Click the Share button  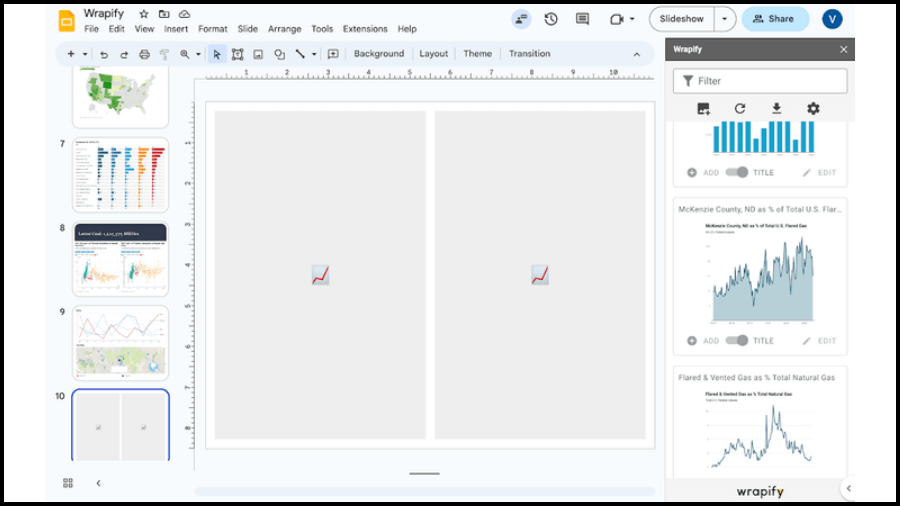pyautogui.click(x=775, y=19)
